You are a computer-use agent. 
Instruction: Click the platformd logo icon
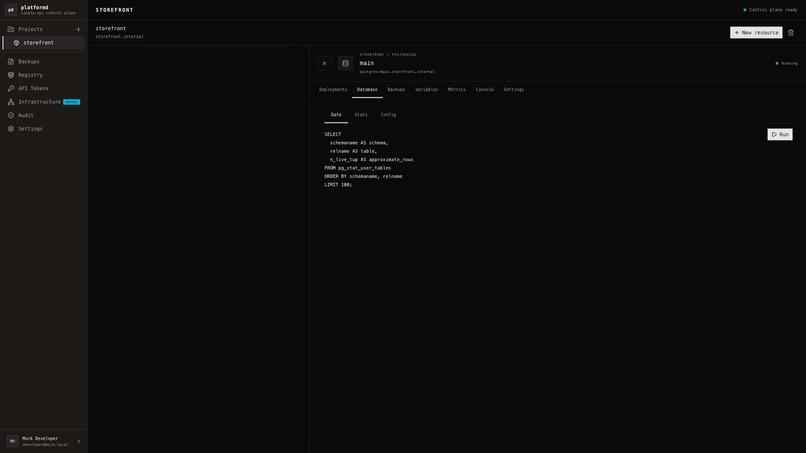tap(11, 10)
